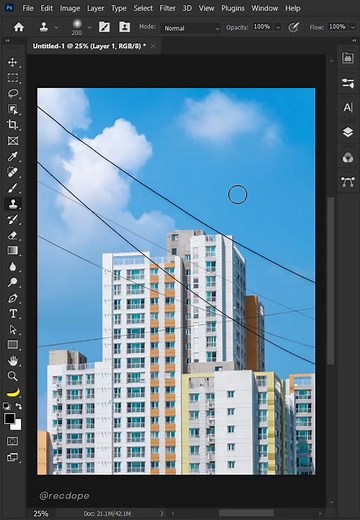Open the blending Mode dropdown

(191, 28)
